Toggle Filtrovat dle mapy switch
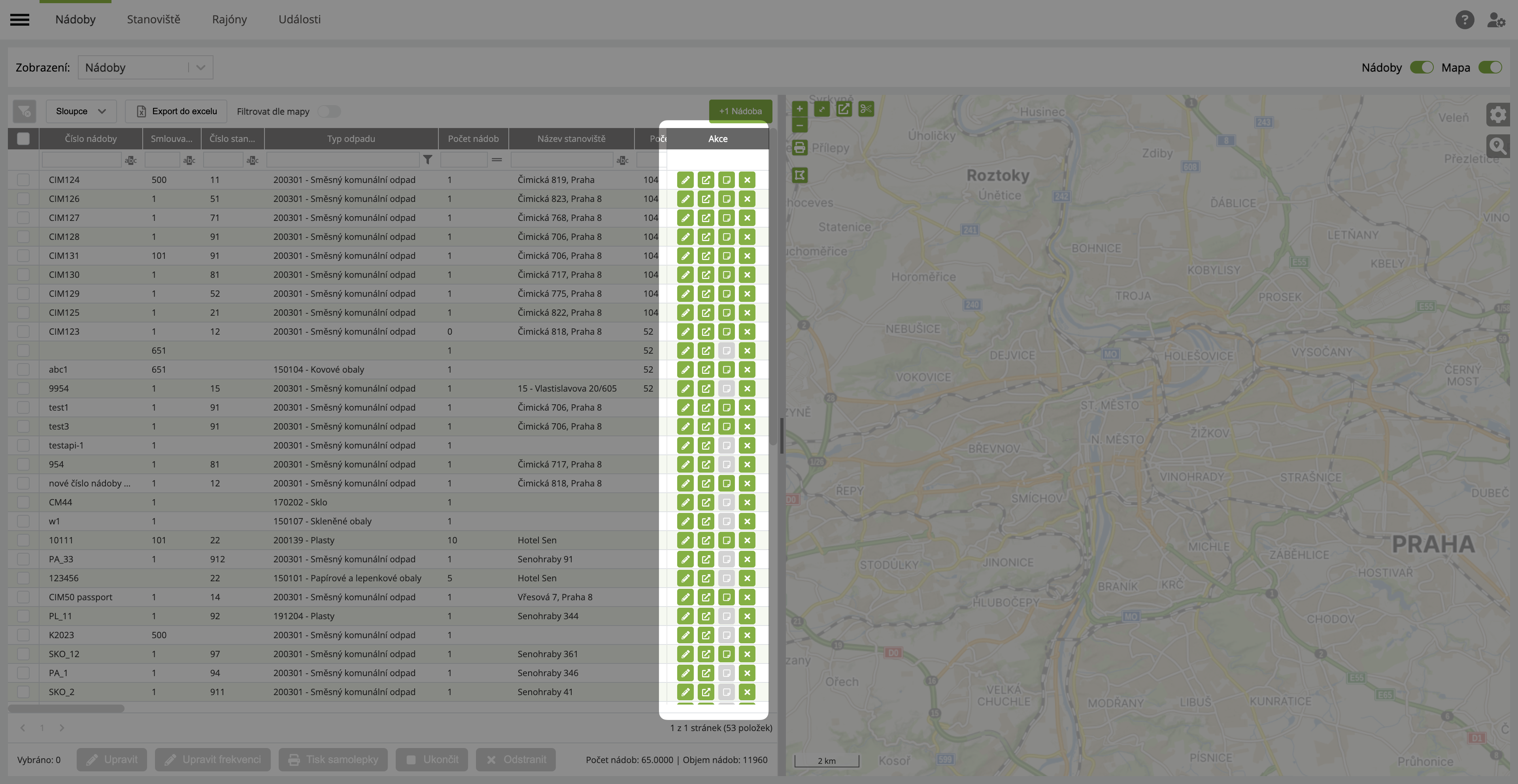 point(329,111)
